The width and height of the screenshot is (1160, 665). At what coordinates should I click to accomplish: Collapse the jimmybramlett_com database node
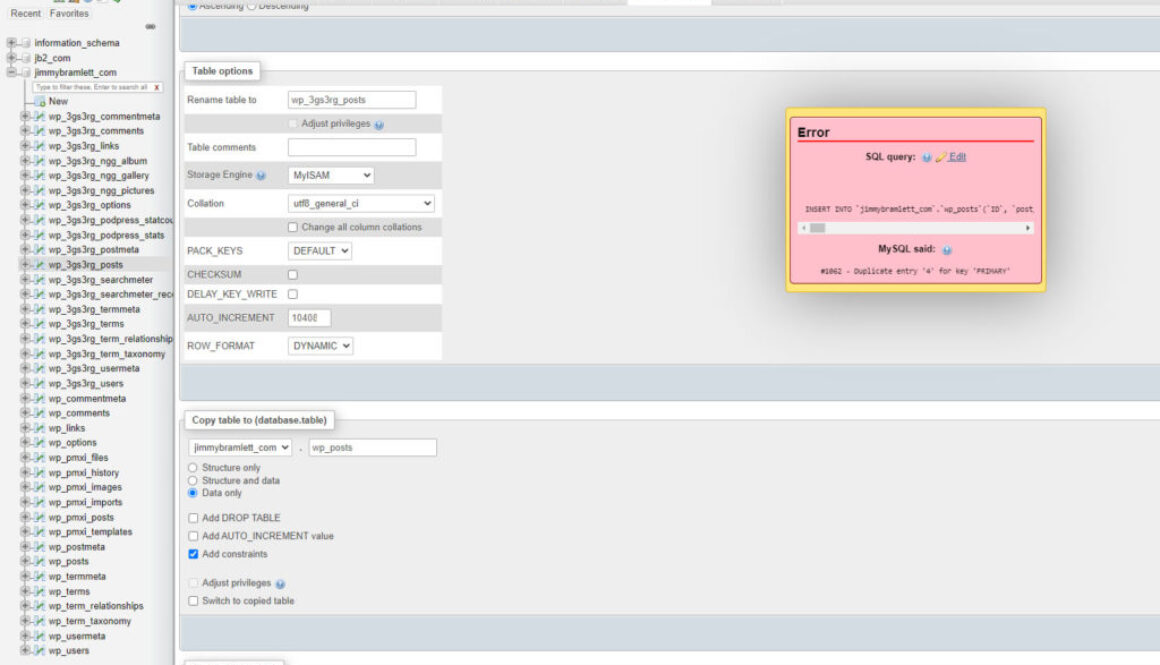(11, 72)
